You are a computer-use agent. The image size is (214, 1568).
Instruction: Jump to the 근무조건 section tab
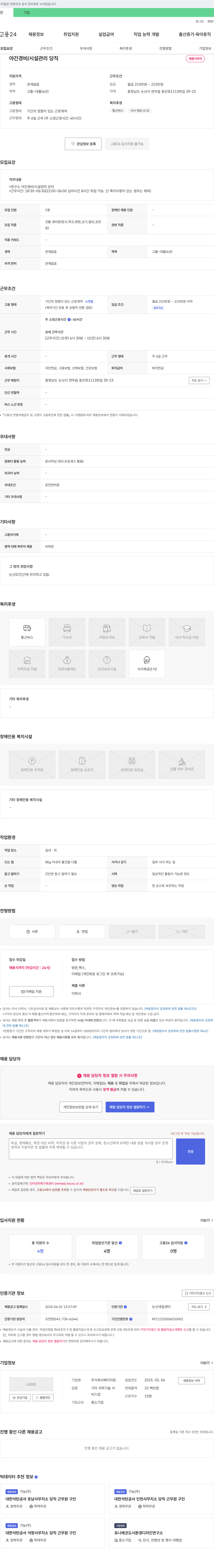(46, 48)
